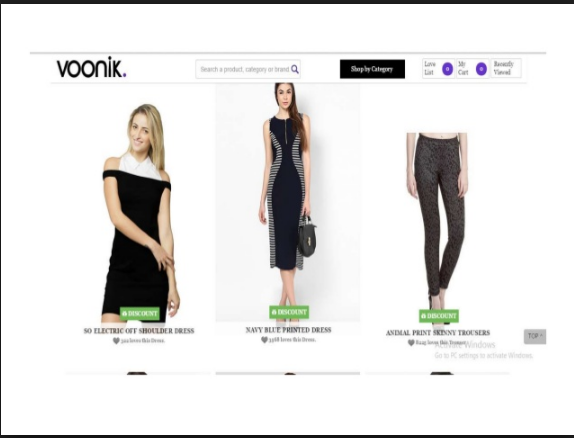Open the Recently Viewed panel
Viewport: 574px width, 438px height.
506,68
